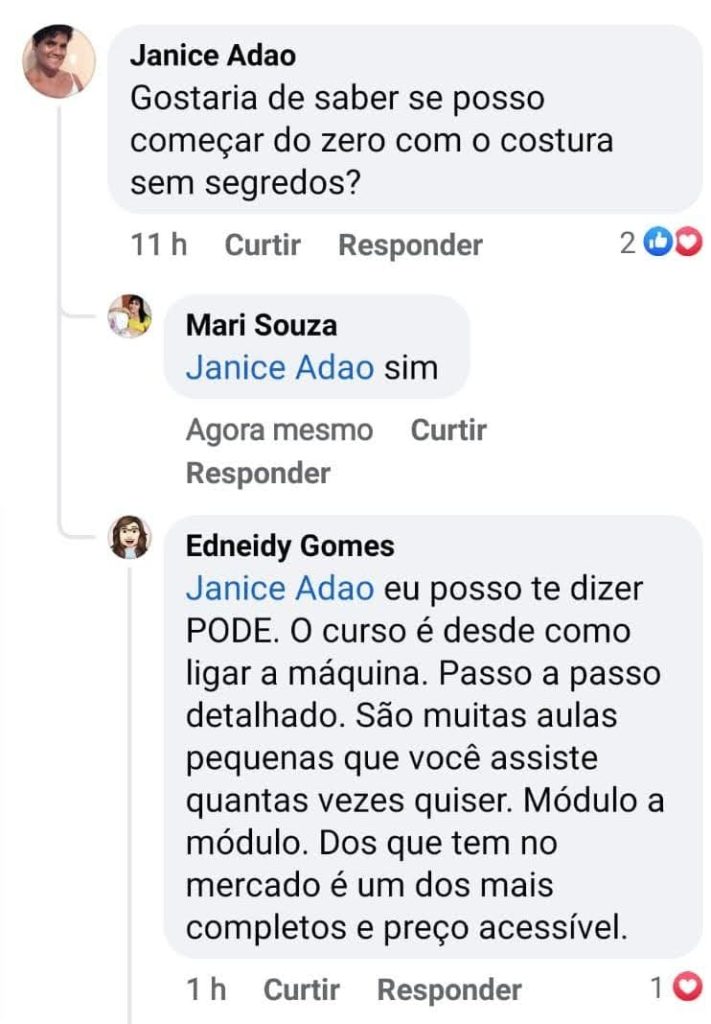
Task: Click the heart reaction on Janice's comment
Action: tap(689, 244)
